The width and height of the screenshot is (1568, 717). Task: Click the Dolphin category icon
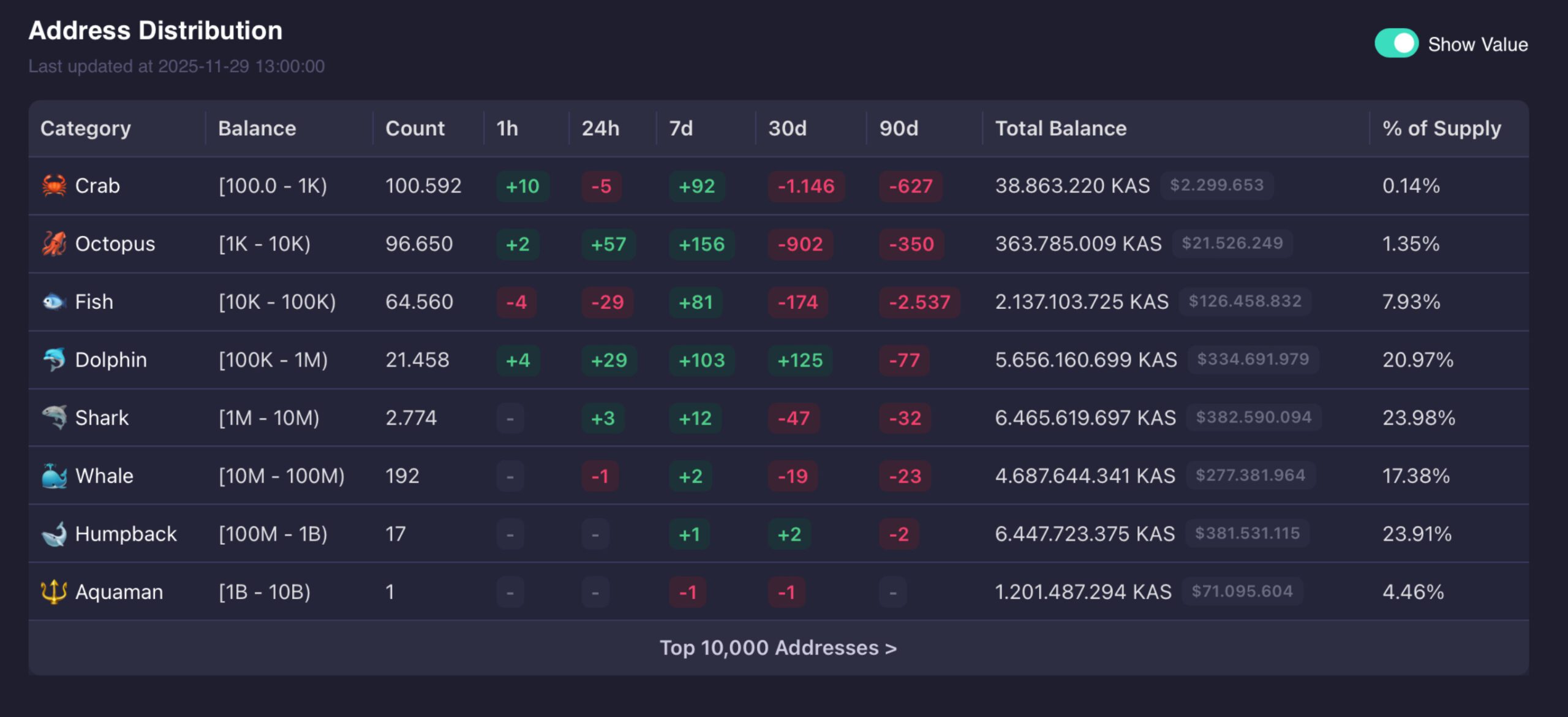[54, 359]
